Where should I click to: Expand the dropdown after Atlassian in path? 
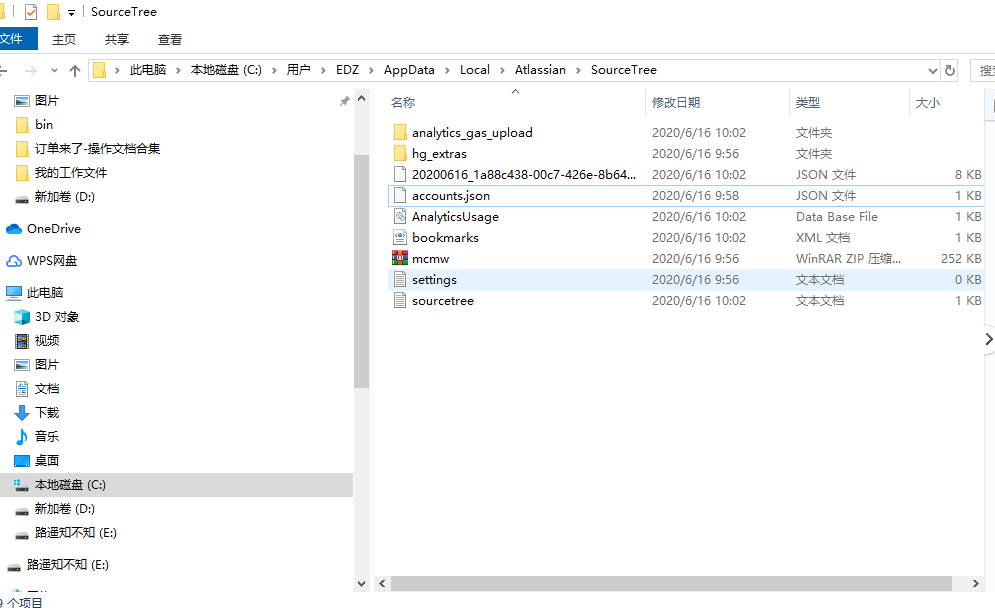[578, 70]
